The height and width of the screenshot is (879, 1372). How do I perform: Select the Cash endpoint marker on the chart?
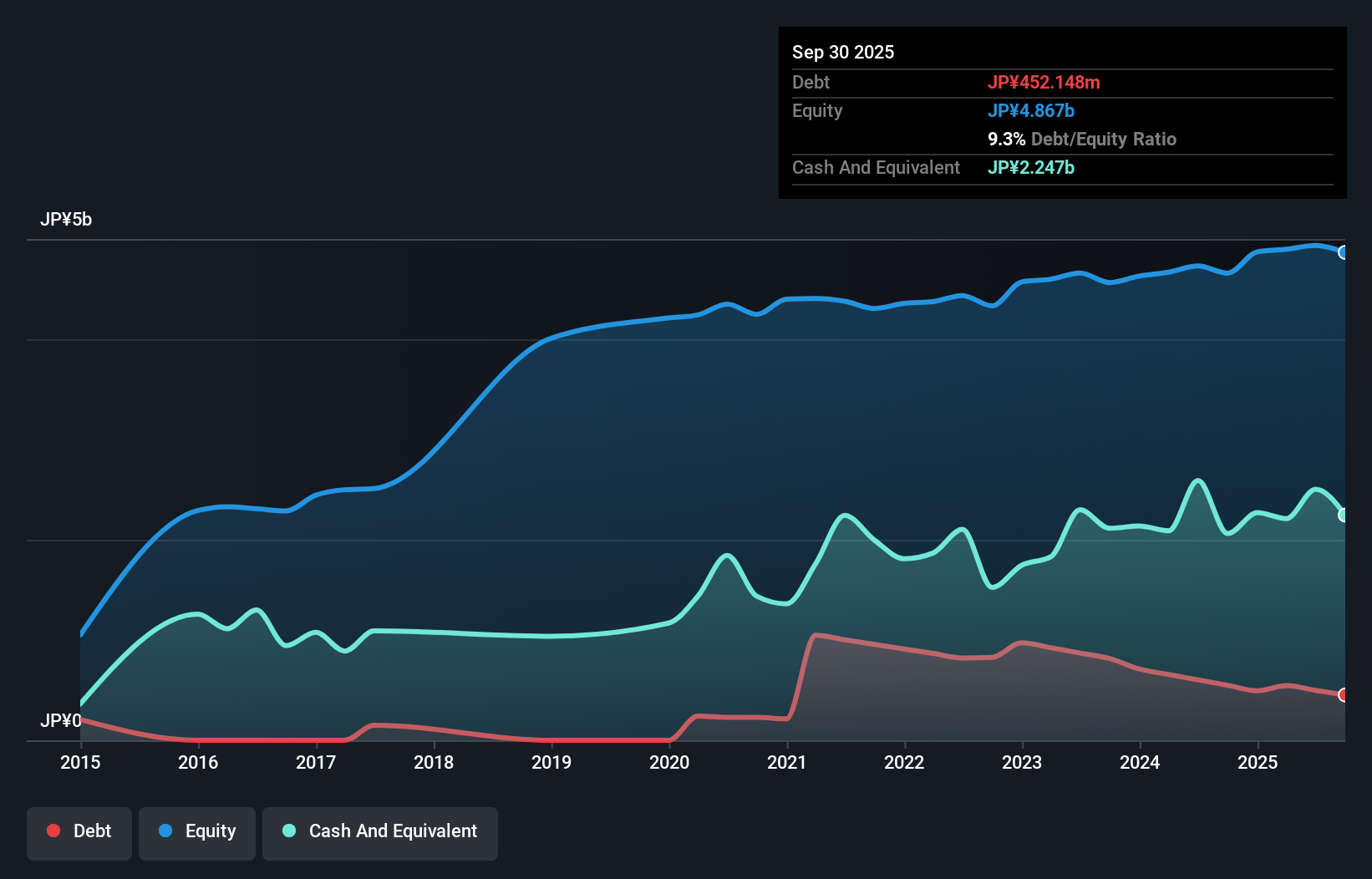pos(1344,514)
